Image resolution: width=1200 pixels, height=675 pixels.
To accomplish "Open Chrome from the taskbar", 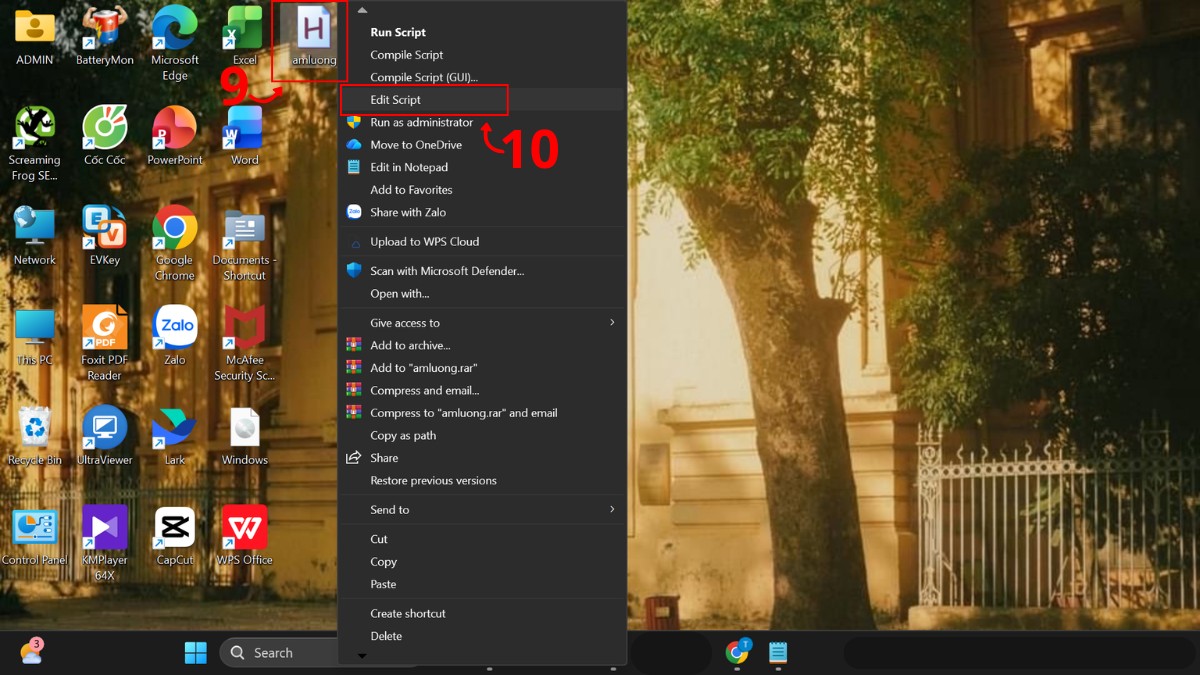I will click(x=738, y=652).
